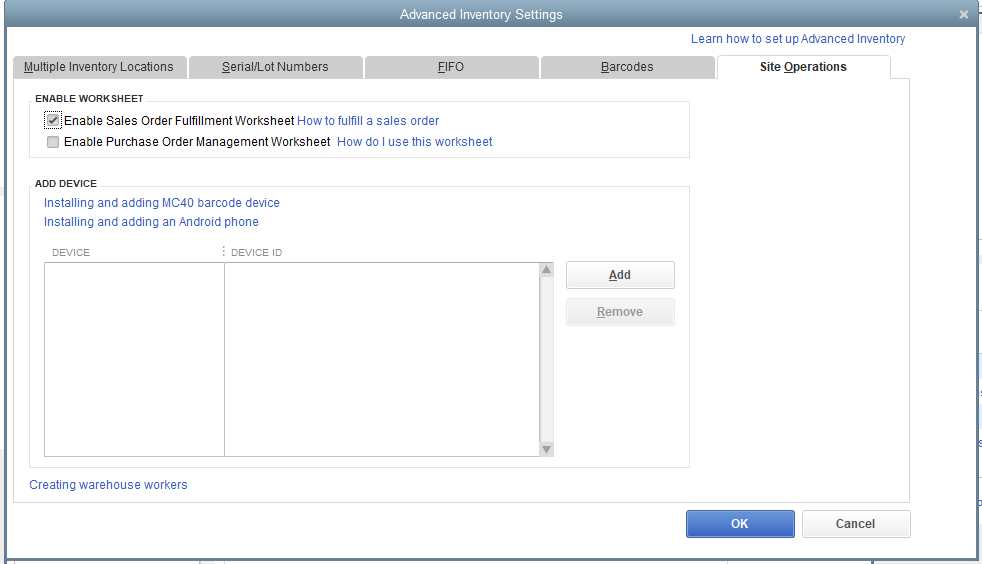982x564 pixels.
Task: Select the FIFO tab
Action: pos(451,67)
